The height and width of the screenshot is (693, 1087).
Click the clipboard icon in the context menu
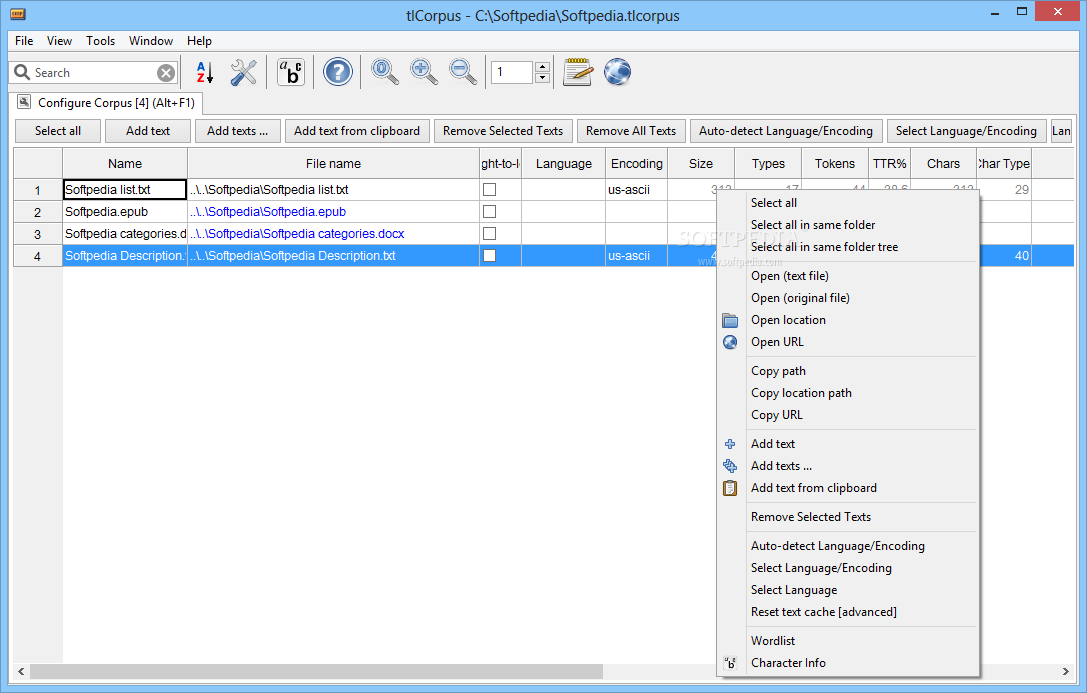click(730, 489)
